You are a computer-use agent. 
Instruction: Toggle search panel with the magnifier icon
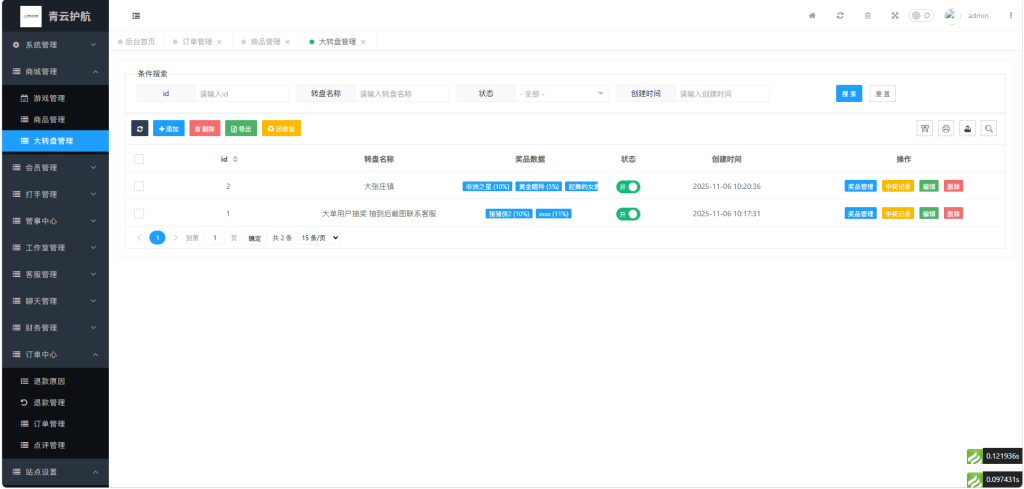click(x=989, y=129)
